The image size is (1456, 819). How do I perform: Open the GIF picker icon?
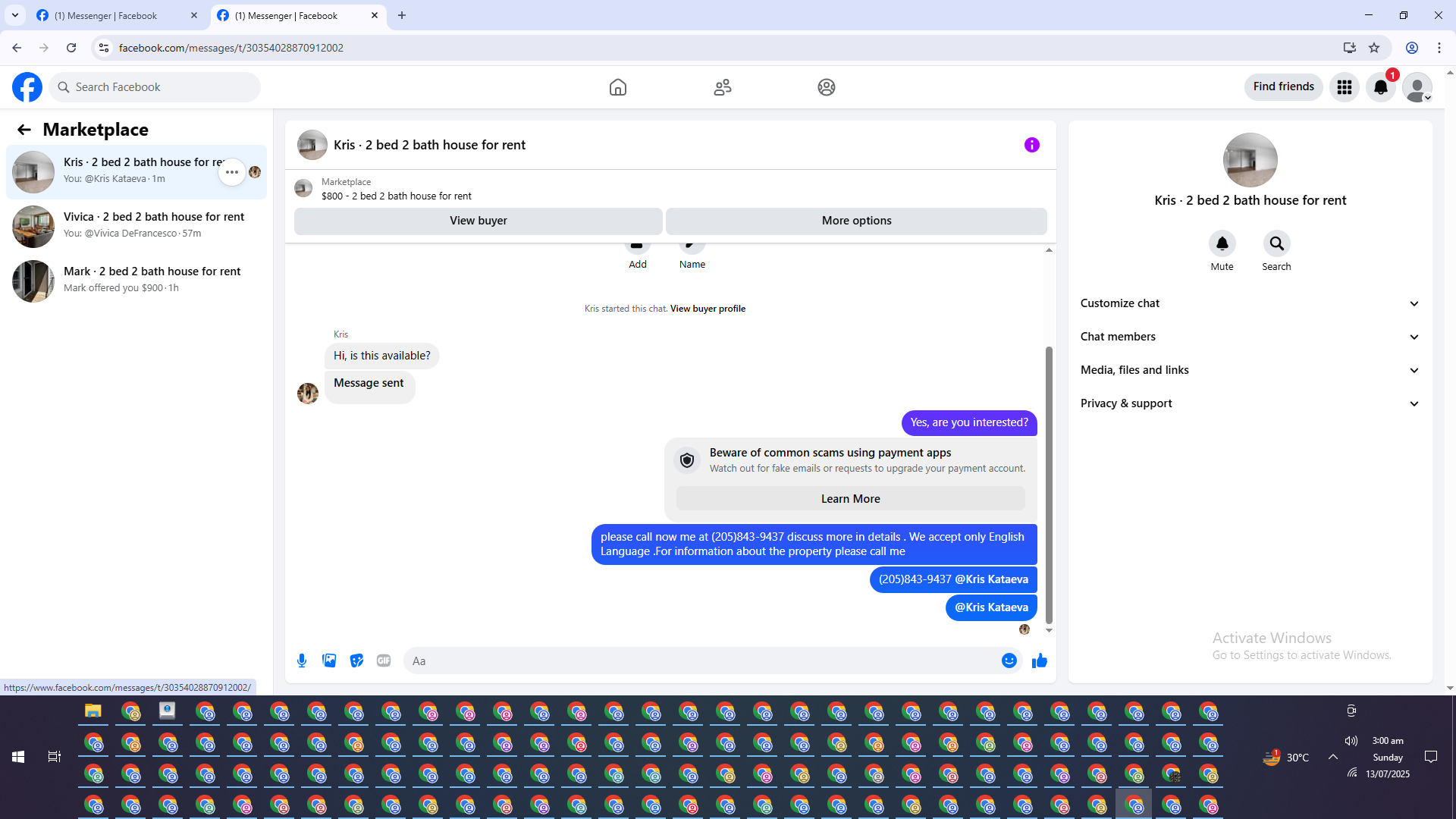coord(384,661)
